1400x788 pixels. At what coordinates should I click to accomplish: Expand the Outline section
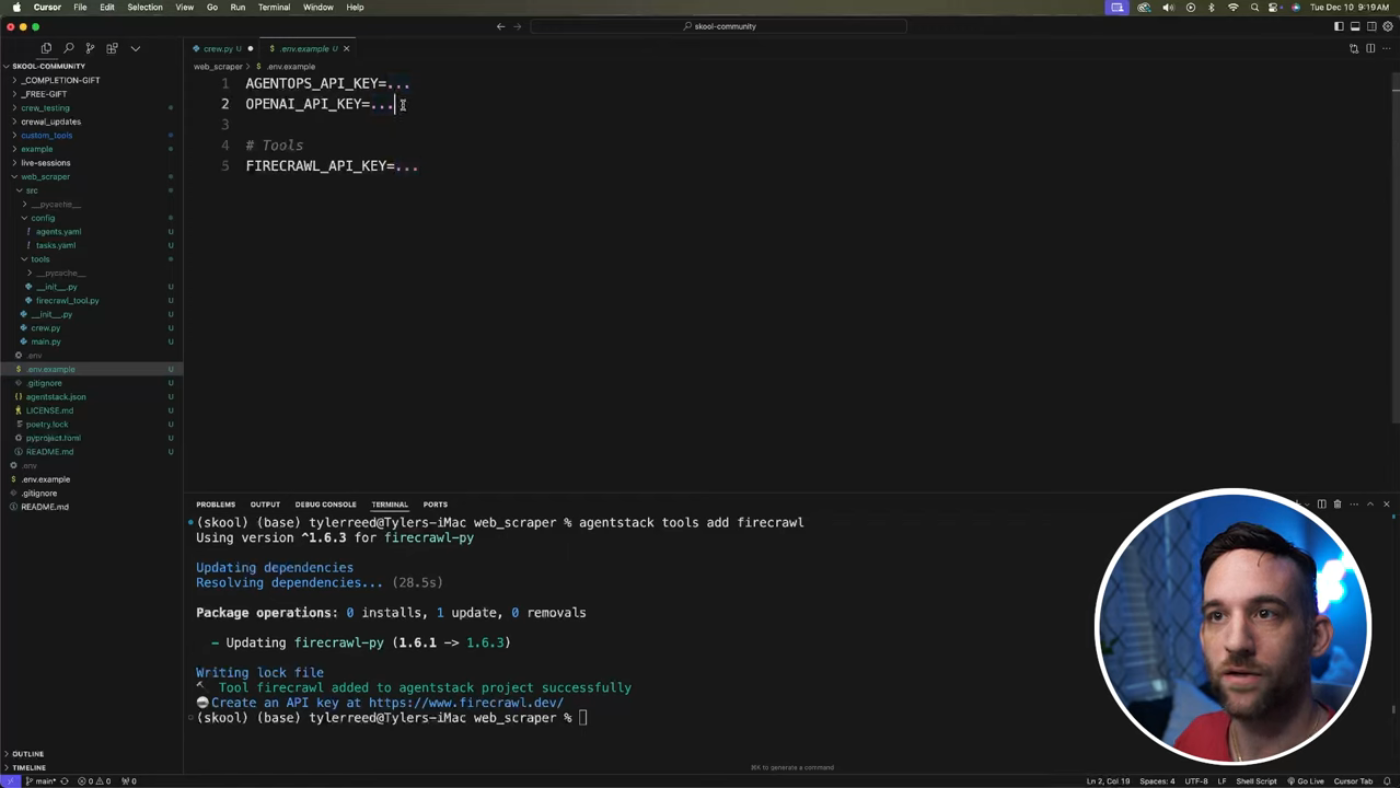point(28,754)
